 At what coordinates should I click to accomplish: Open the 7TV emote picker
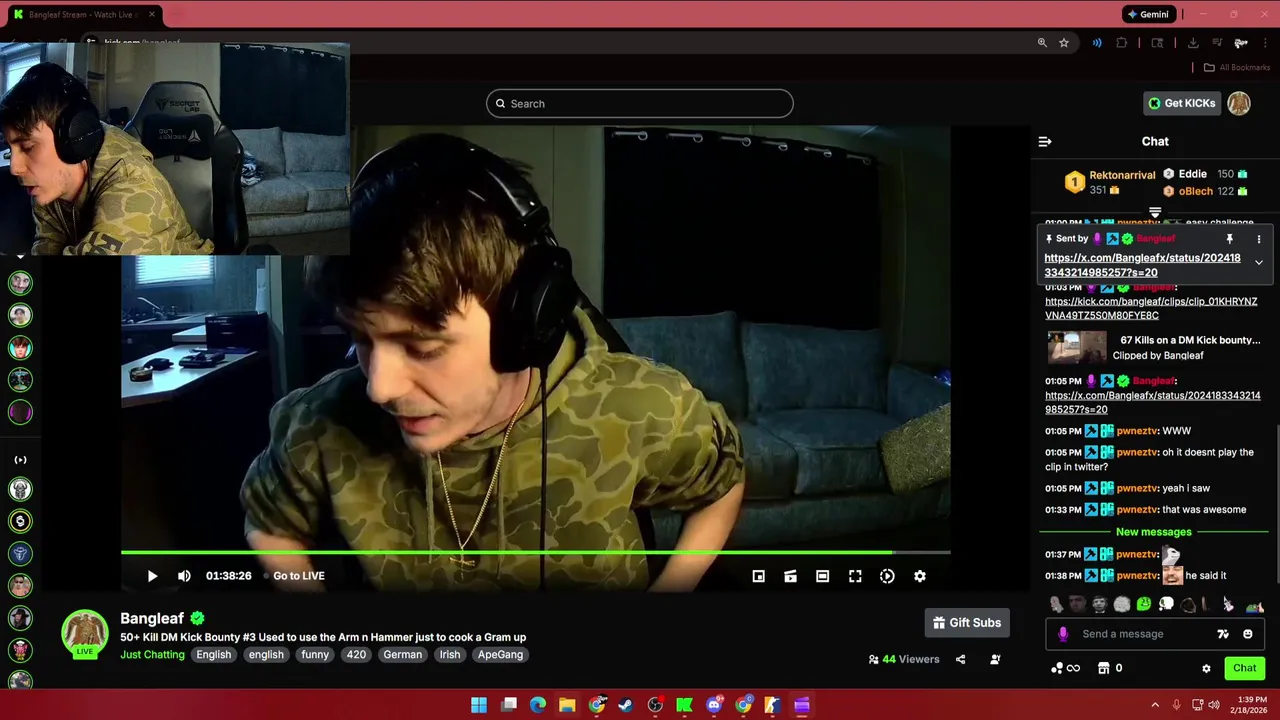1223,634
